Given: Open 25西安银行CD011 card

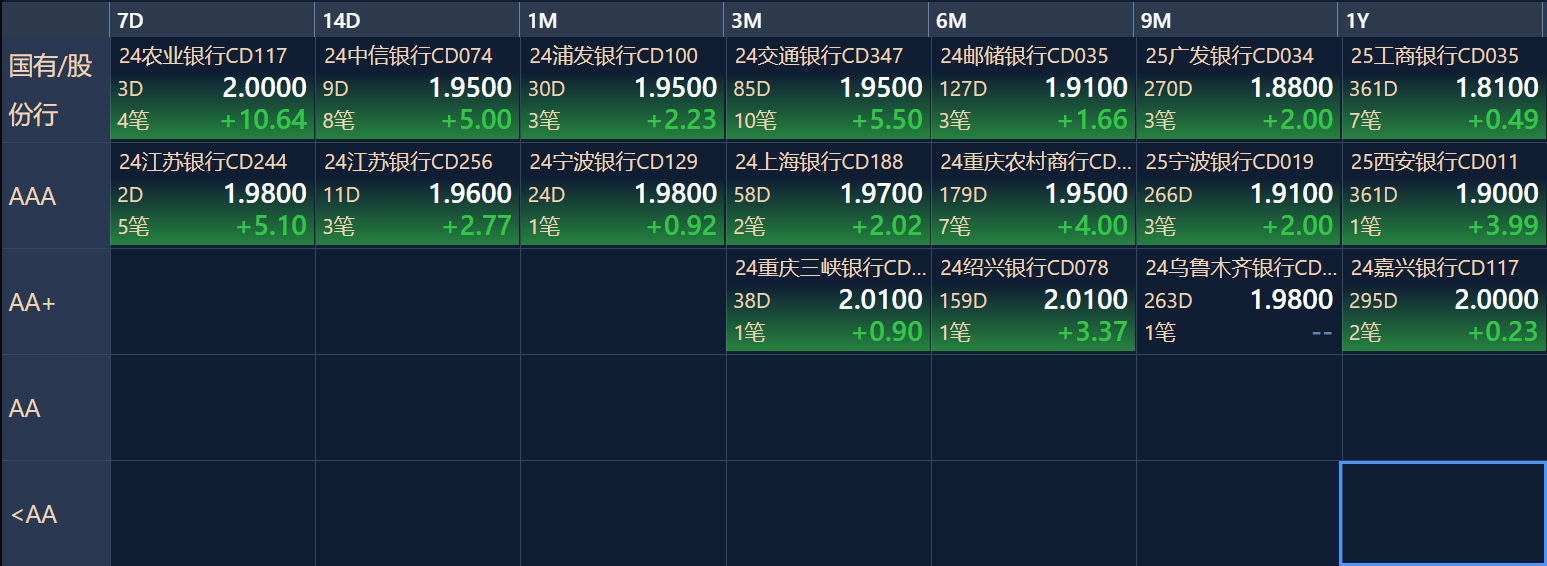Looking at the screenshot, I should pyautogui.click(x=1444, y=194).
